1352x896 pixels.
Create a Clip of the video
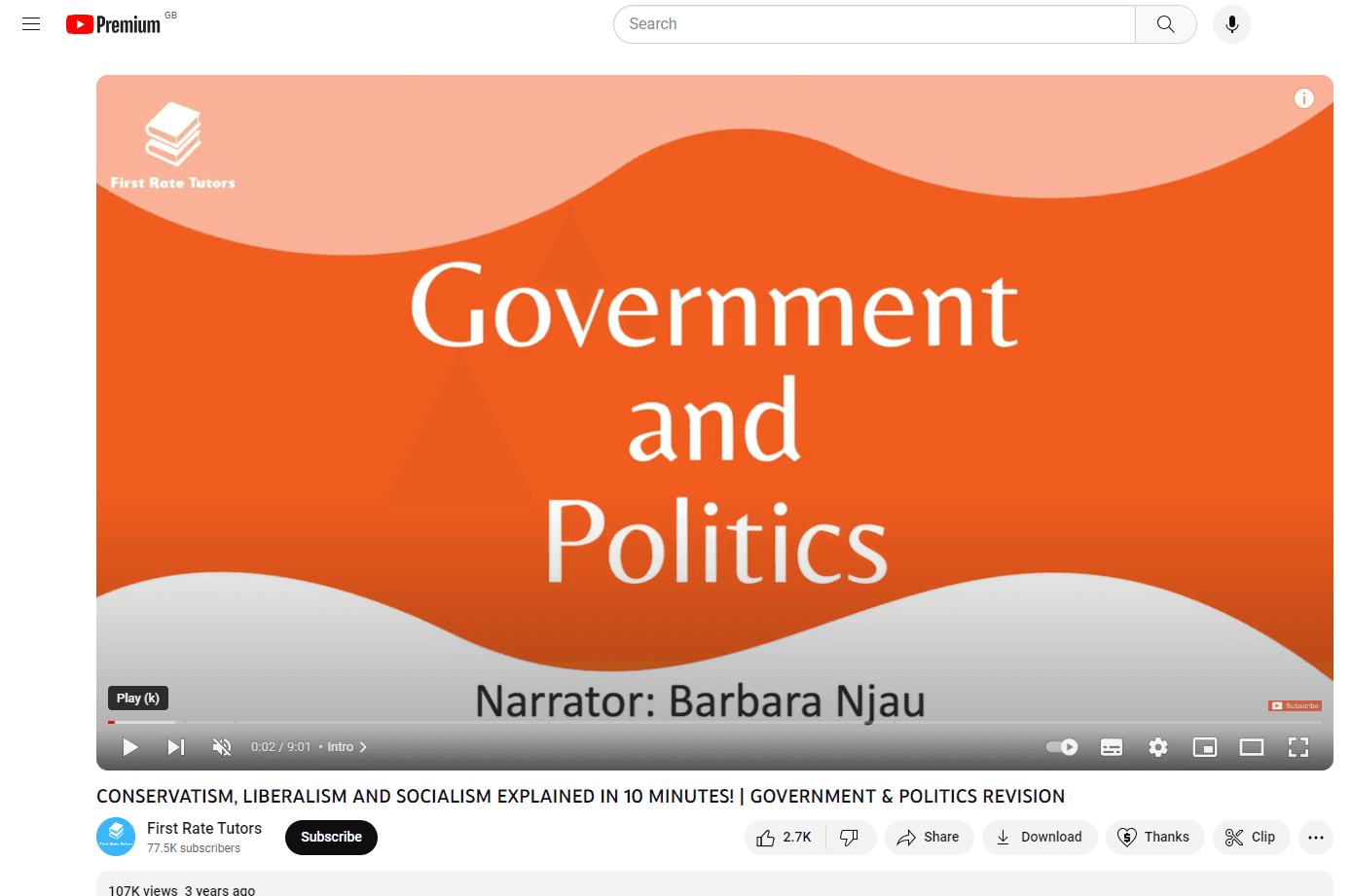point(1251,838)
